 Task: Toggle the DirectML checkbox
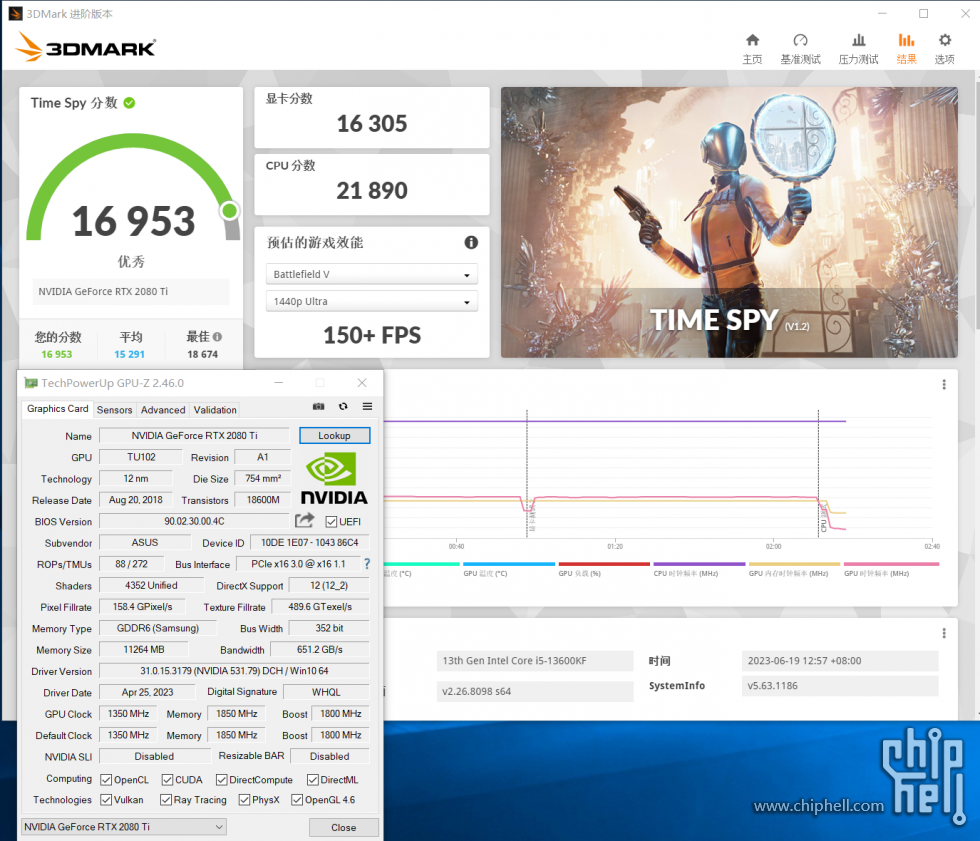pyautogui.click(x=313, y=780)
